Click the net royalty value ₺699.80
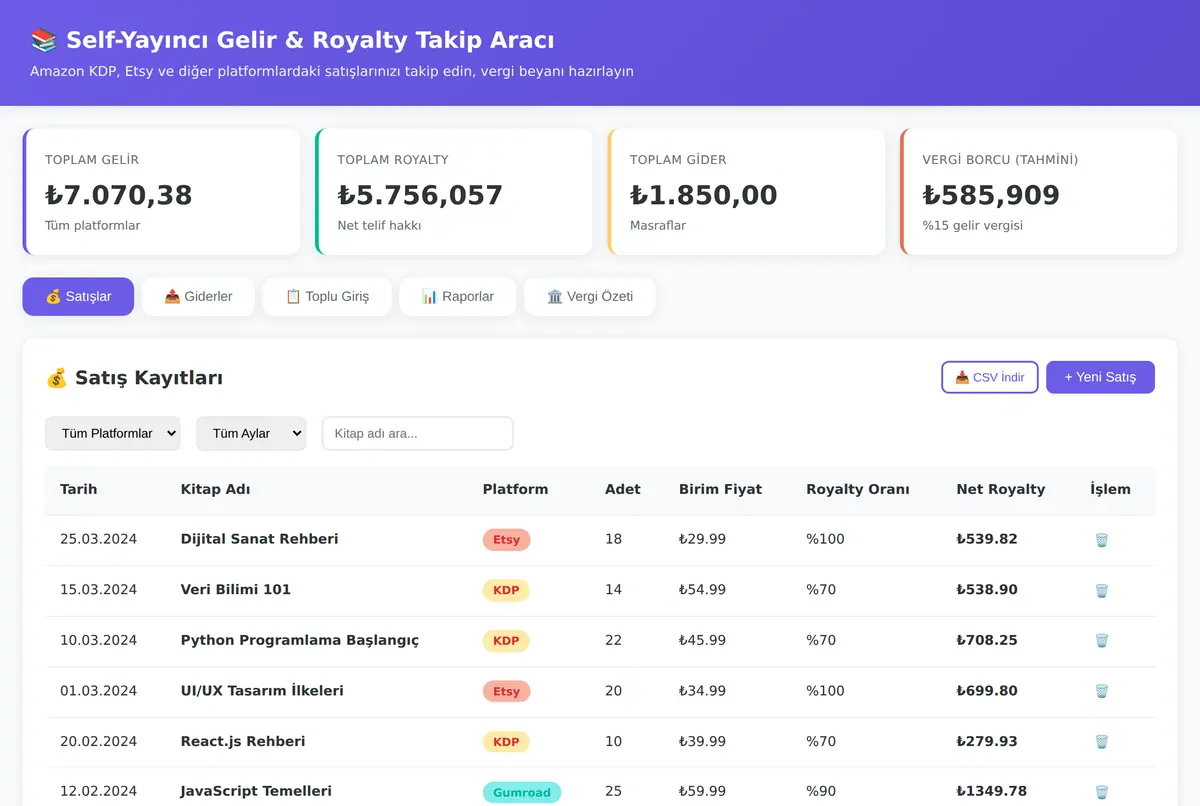The height and width of the screenshot is (806, 1200). click(x=987, y=691)
